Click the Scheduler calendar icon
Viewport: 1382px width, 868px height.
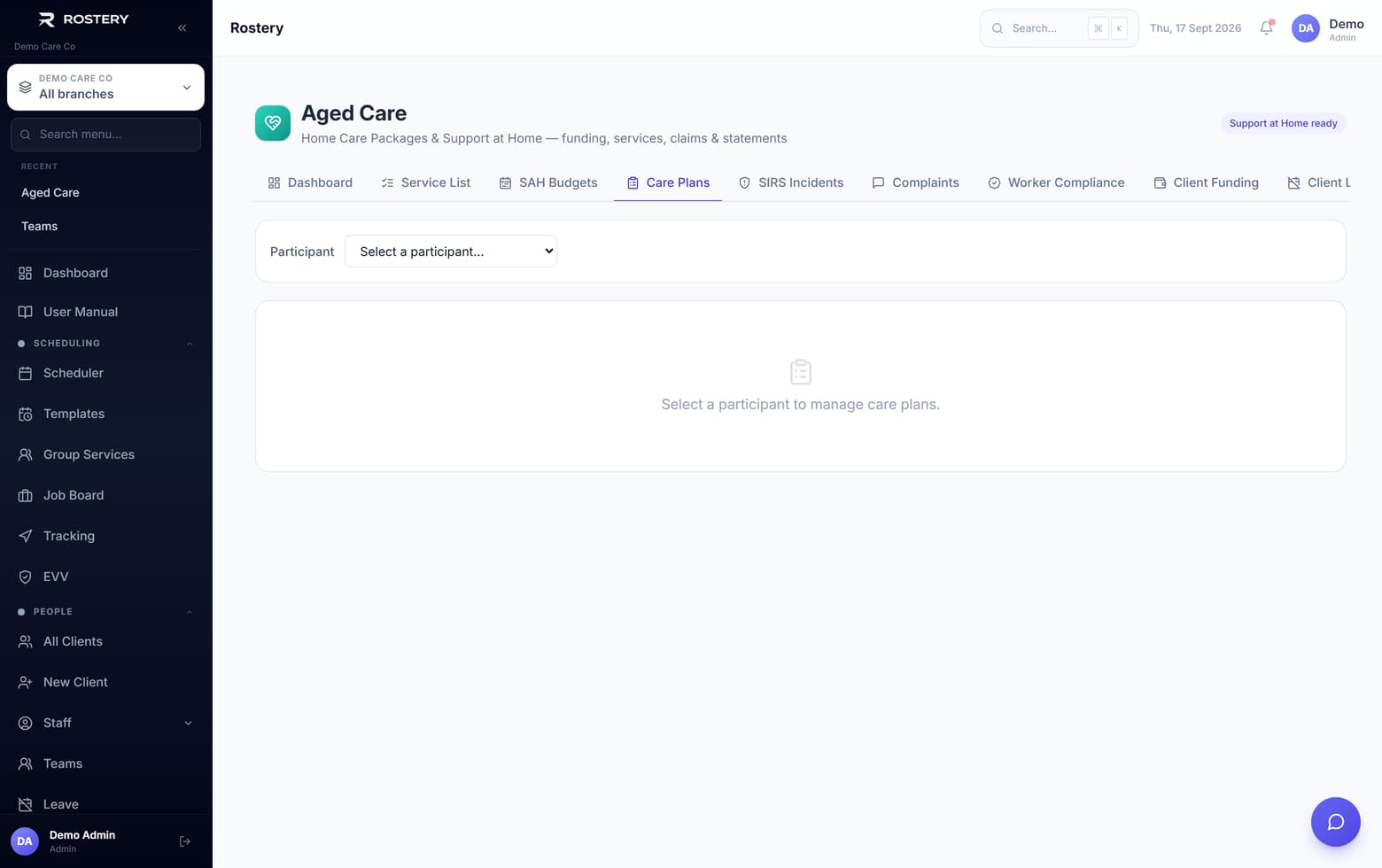click(26, 373)
